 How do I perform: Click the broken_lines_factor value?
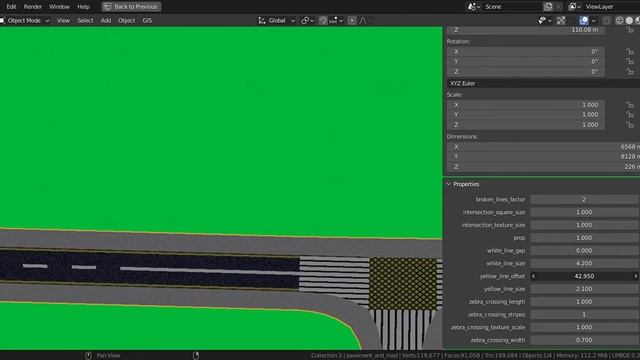[x=584, y=200]
